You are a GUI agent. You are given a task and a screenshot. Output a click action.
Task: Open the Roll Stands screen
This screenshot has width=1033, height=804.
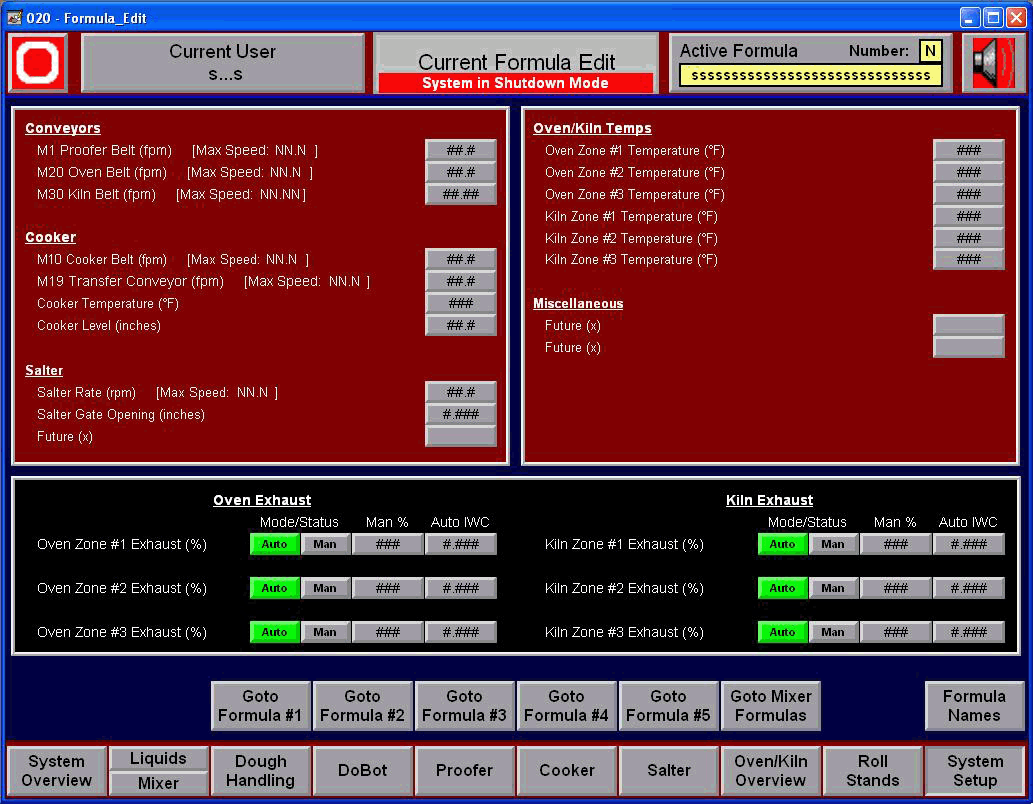point(873,770)
